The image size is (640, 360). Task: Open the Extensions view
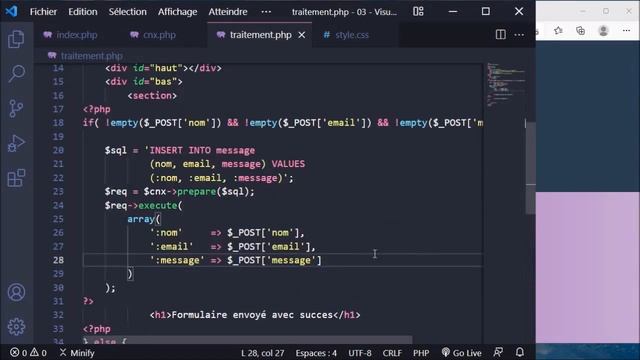click(16, 178)
